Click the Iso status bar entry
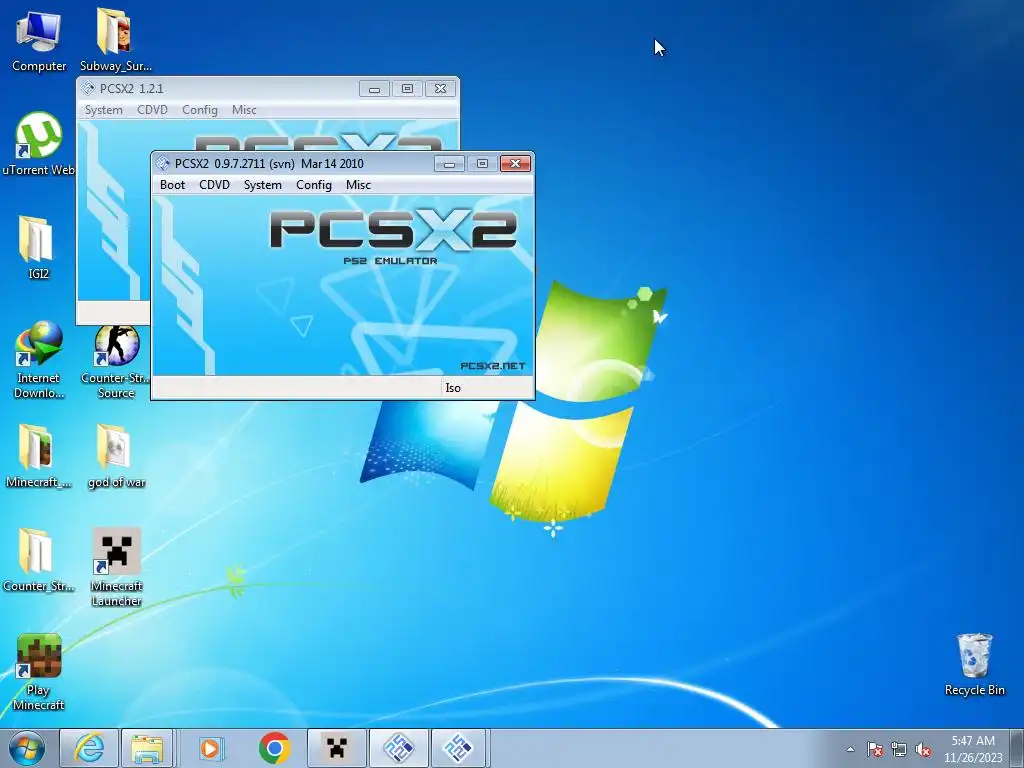This screenshot has height=768, width=1024. (453, 388)
